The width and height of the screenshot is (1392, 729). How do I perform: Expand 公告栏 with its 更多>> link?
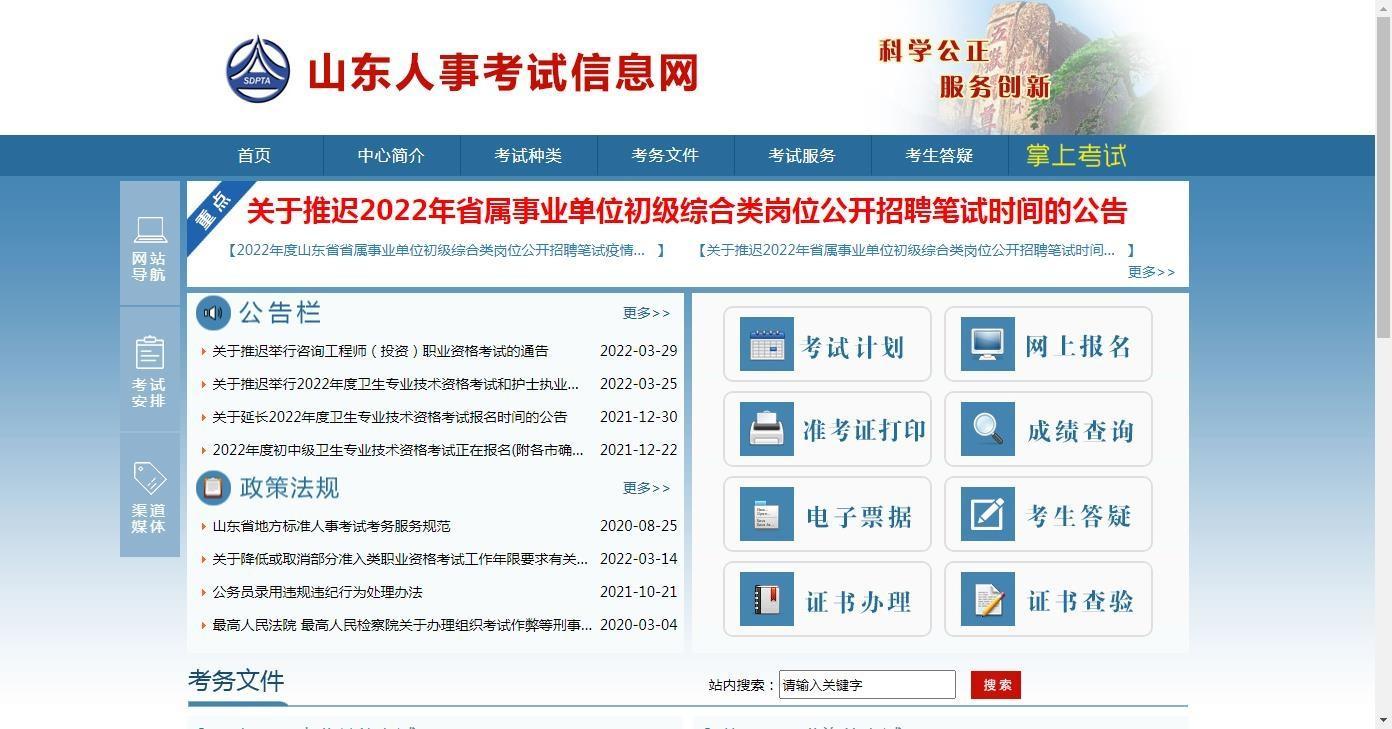(x=646, y=313)
